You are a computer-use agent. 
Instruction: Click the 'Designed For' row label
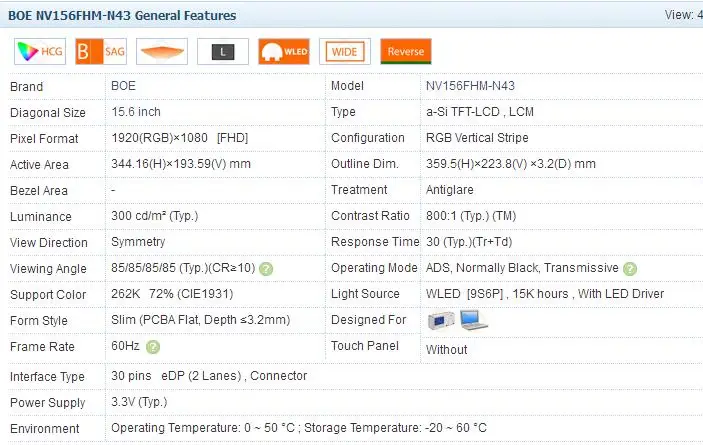pyautogui.click(x=369, y=320)
